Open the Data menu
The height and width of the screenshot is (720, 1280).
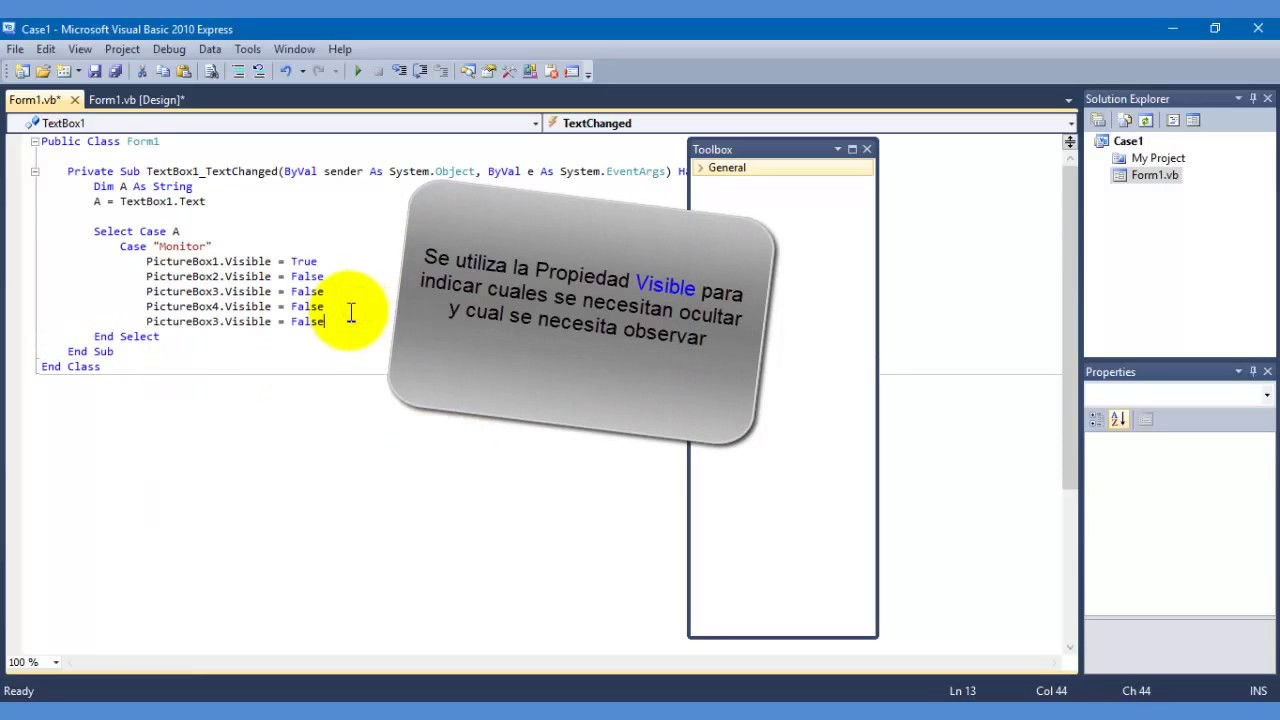[210, 49]
